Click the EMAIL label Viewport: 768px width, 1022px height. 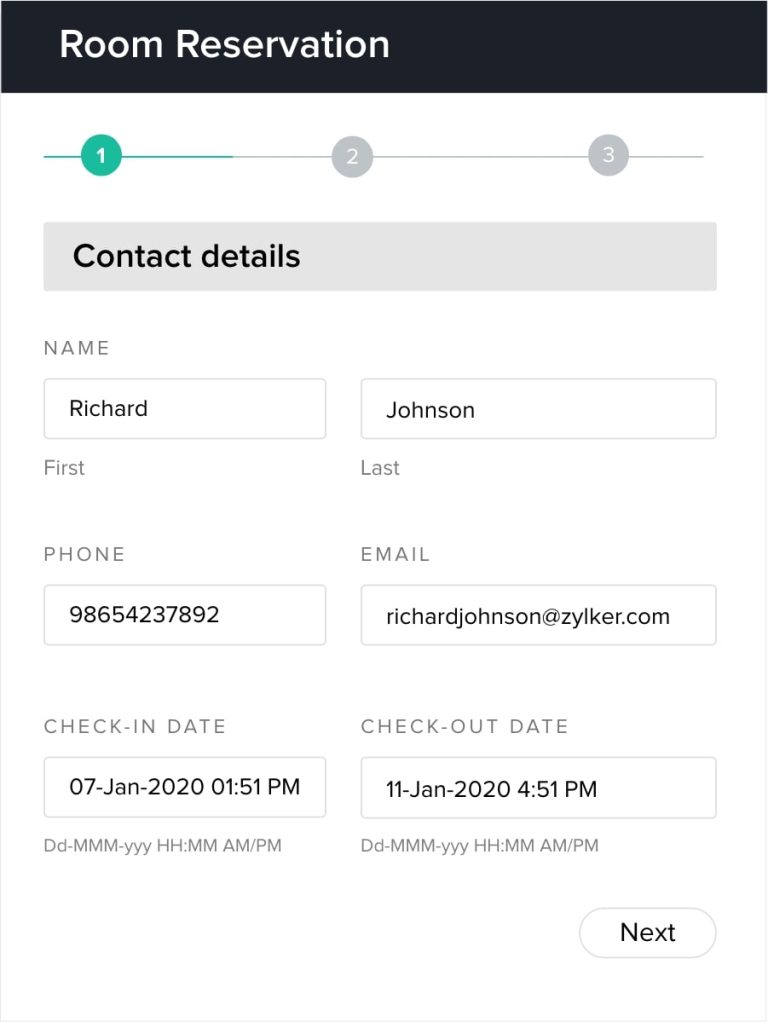point(396,554)
